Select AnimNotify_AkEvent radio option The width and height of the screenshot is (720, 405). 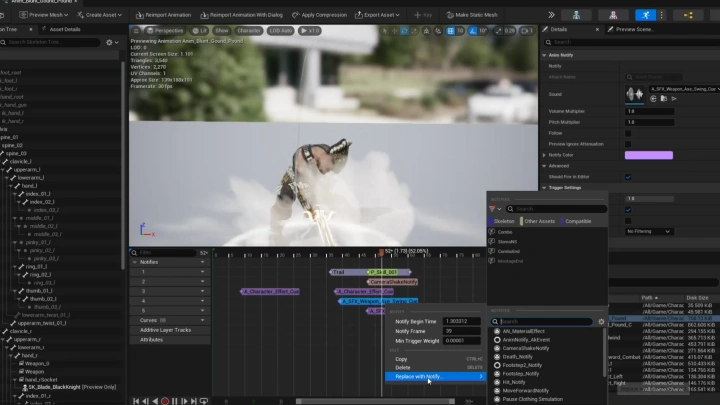tap(497, 340)
